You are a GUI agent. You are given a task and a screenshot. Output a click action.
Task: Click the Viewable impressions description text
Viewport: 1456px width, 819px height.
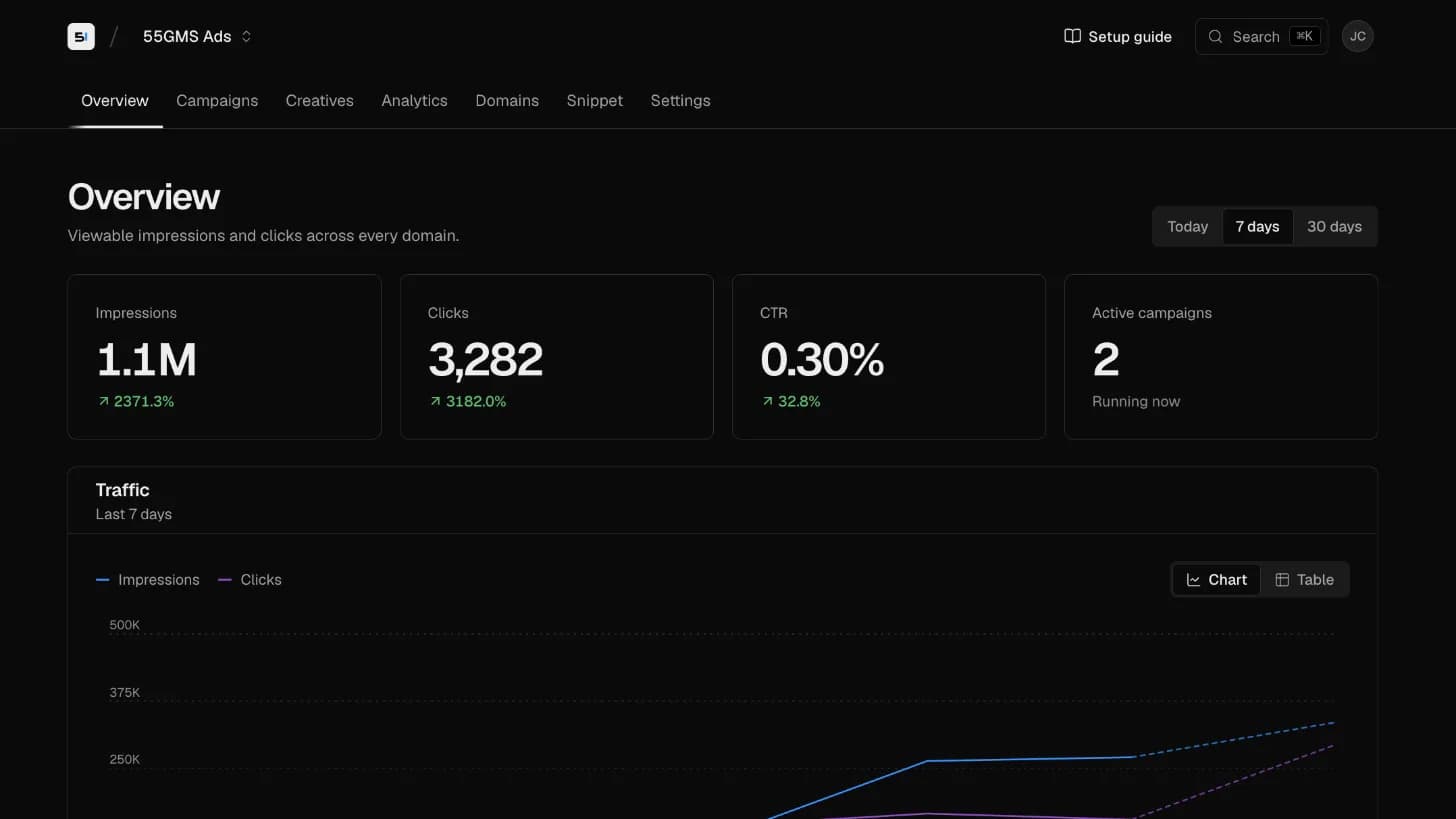[x=263, y=236]
